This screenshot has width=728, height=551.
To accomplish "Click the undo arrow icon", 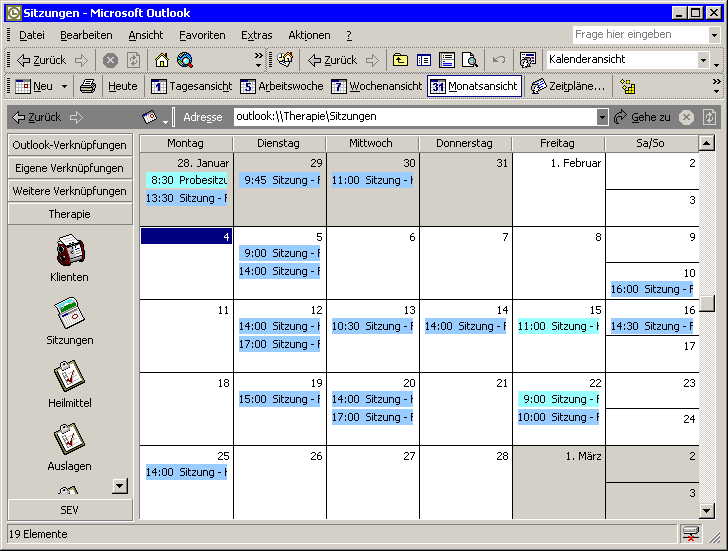I will (499, 60).
